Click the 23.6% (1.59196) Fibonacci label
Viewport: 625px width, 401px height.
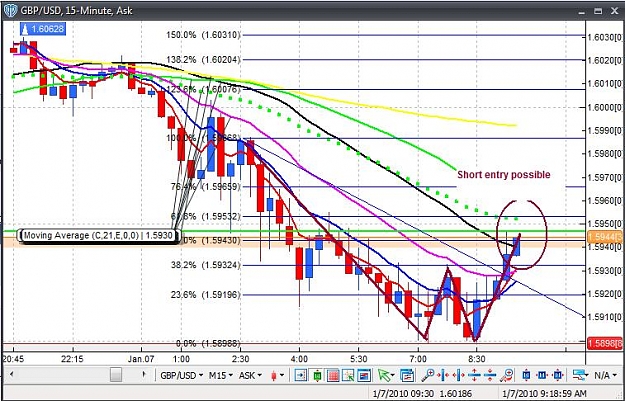206,295
